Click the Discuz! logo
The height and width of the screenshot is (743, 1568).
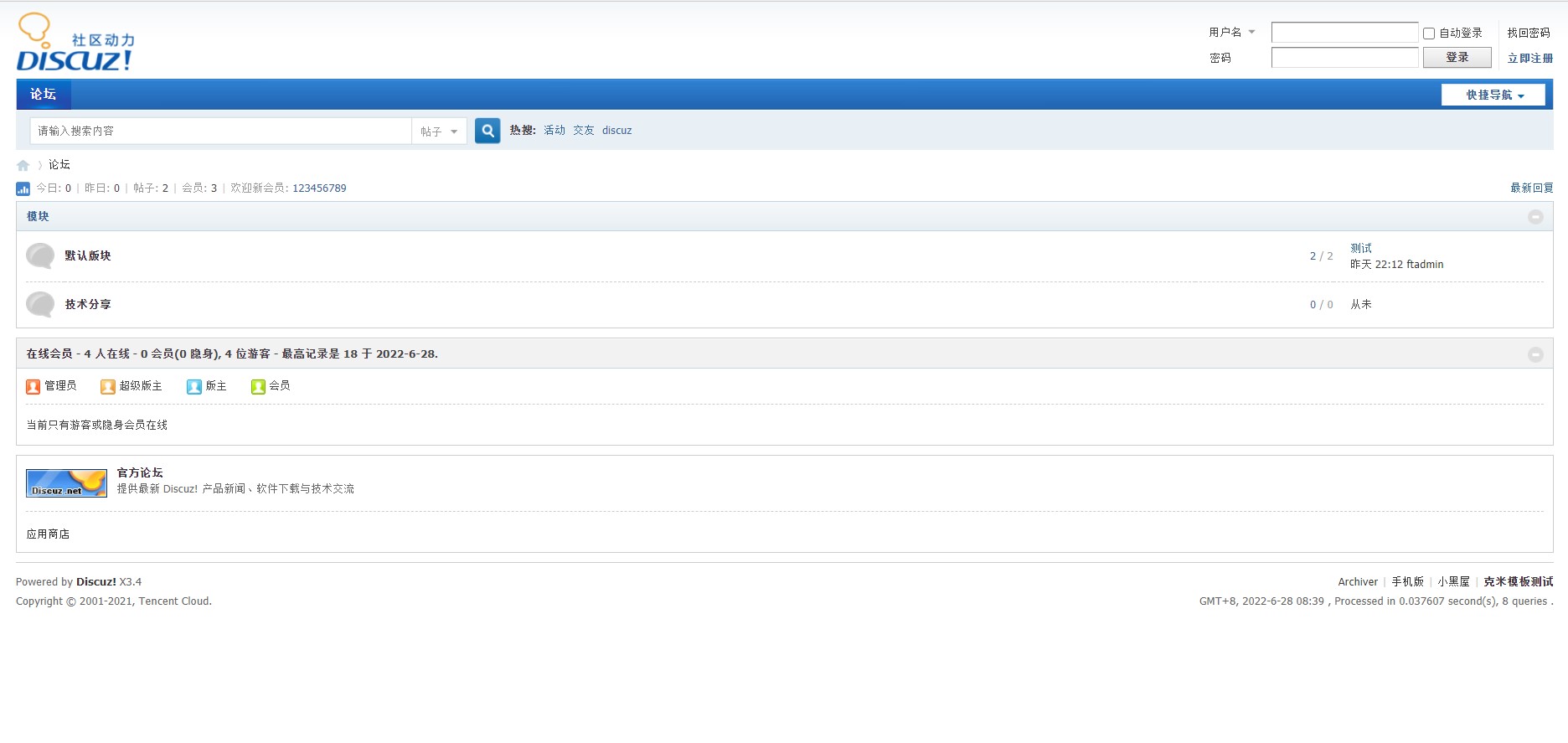75,43
